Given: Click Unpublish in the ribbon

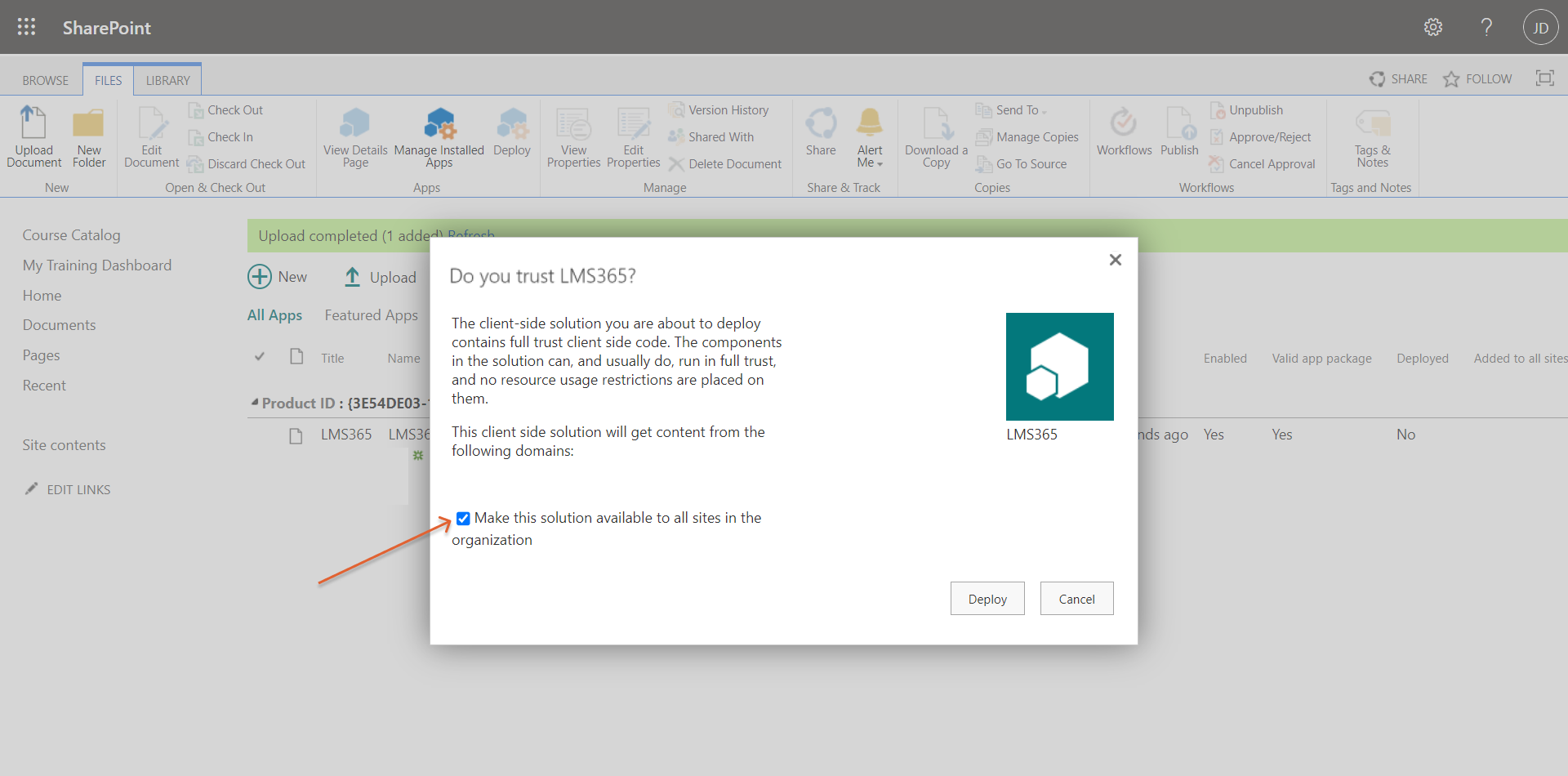Looking at the screenshot, I should pyautogui.click(x=1246, y=110).
